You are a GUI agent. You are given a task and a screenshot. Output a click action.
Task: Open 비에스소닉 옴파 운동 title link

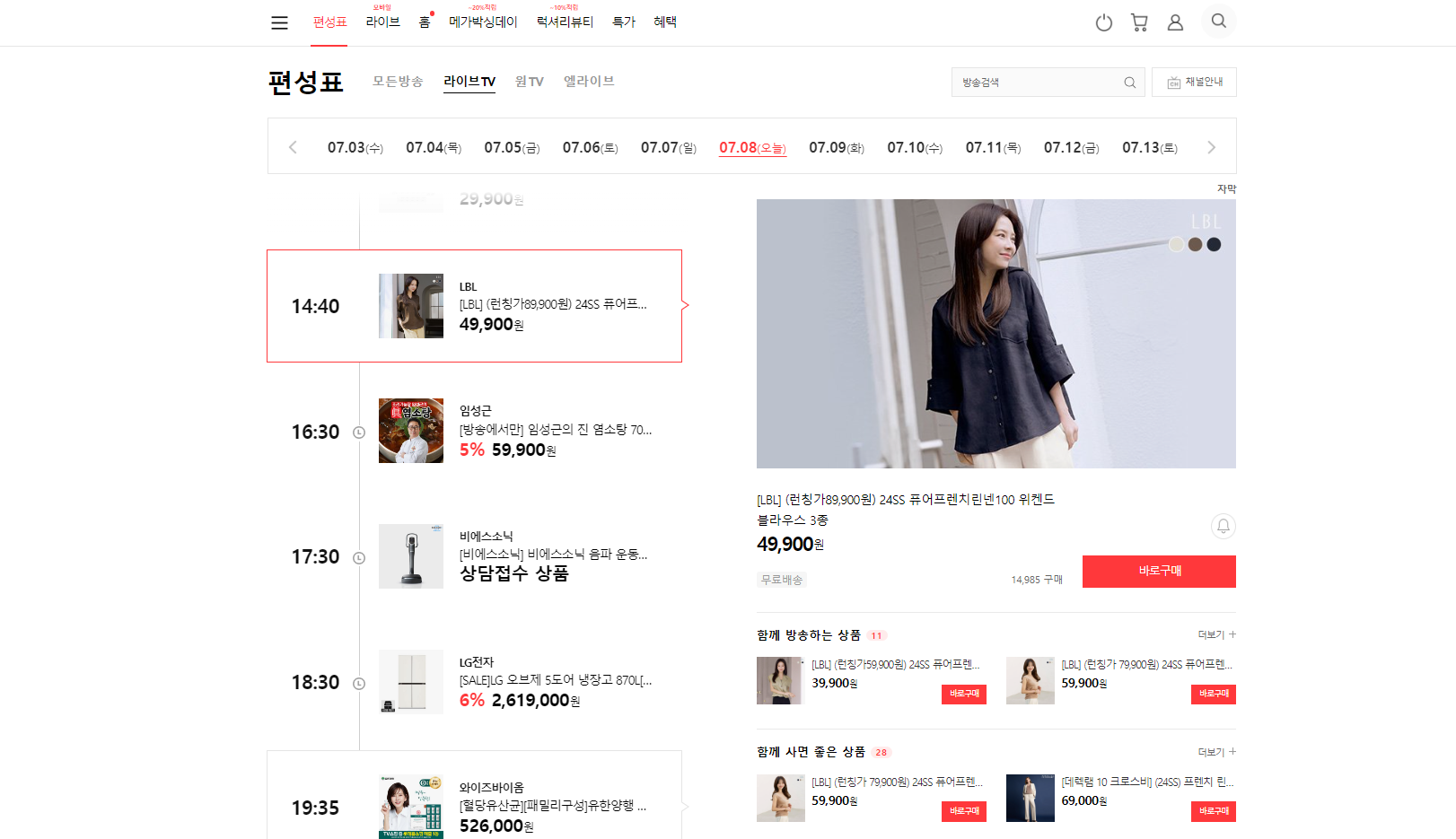click(553, 555)
